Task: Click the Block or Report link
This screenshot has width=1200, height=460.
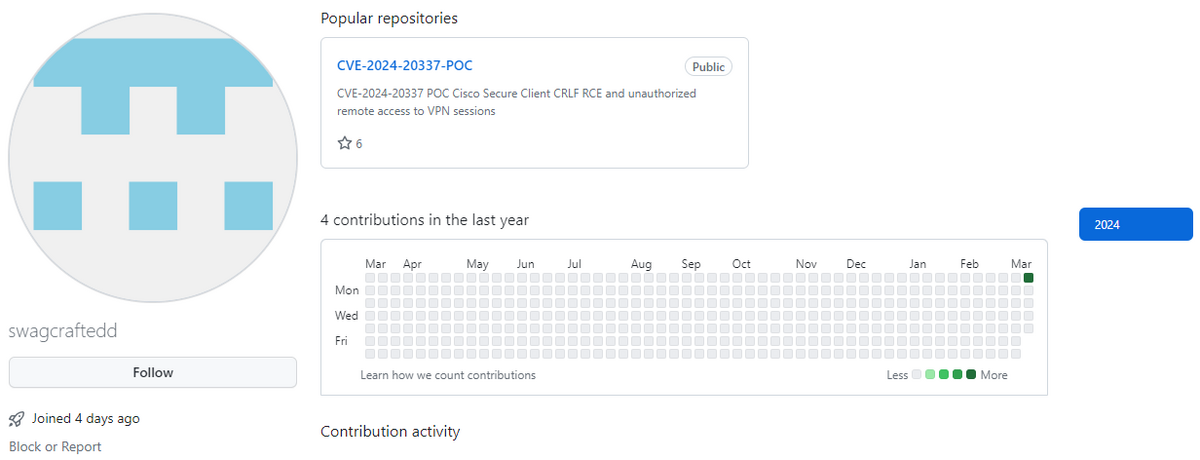Action: (x=55, y=447)
